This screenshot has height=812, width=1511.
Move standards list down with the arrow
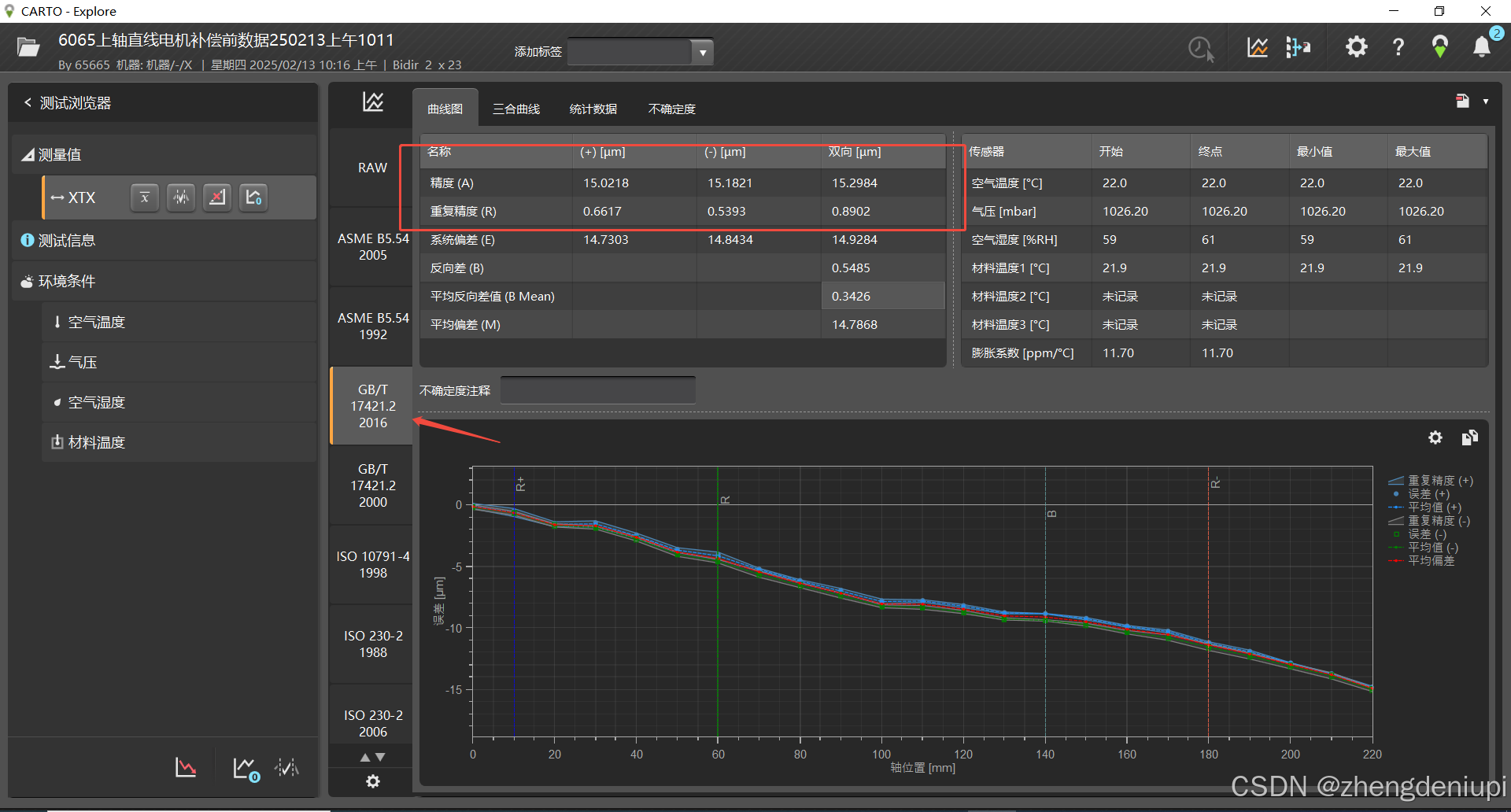380,757
